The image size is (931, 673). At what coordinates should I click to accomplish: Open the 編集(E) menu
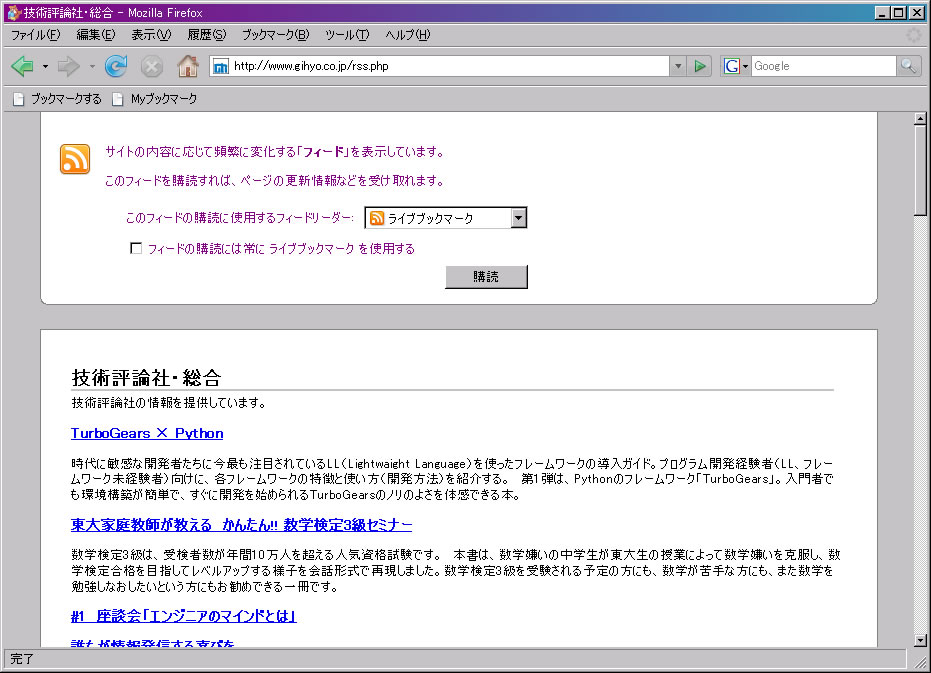96,35
